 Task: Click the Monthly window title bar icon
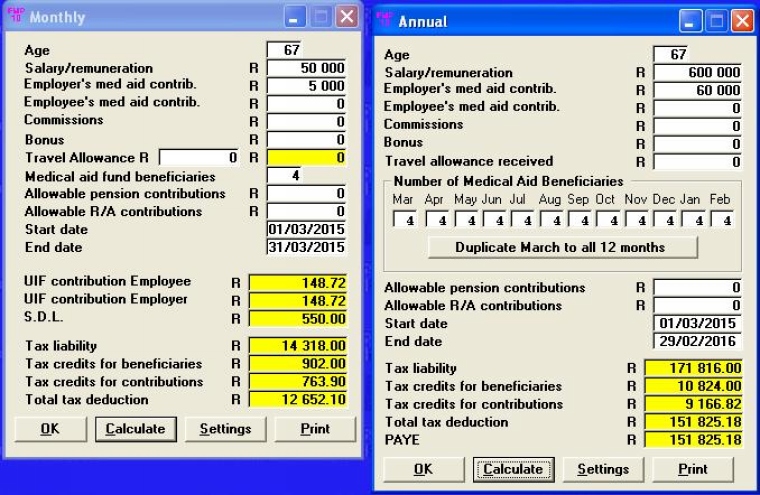click(16, 15)
